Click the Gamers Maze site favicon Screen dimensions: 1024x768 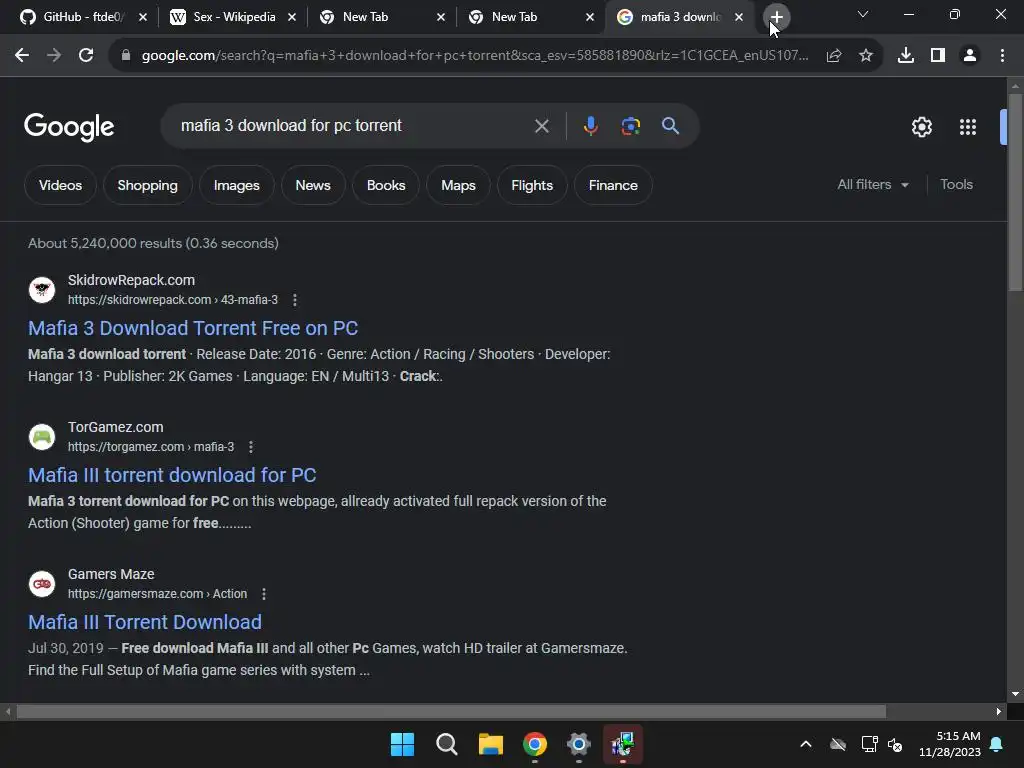pyautogui.click(x=42, y=583)
